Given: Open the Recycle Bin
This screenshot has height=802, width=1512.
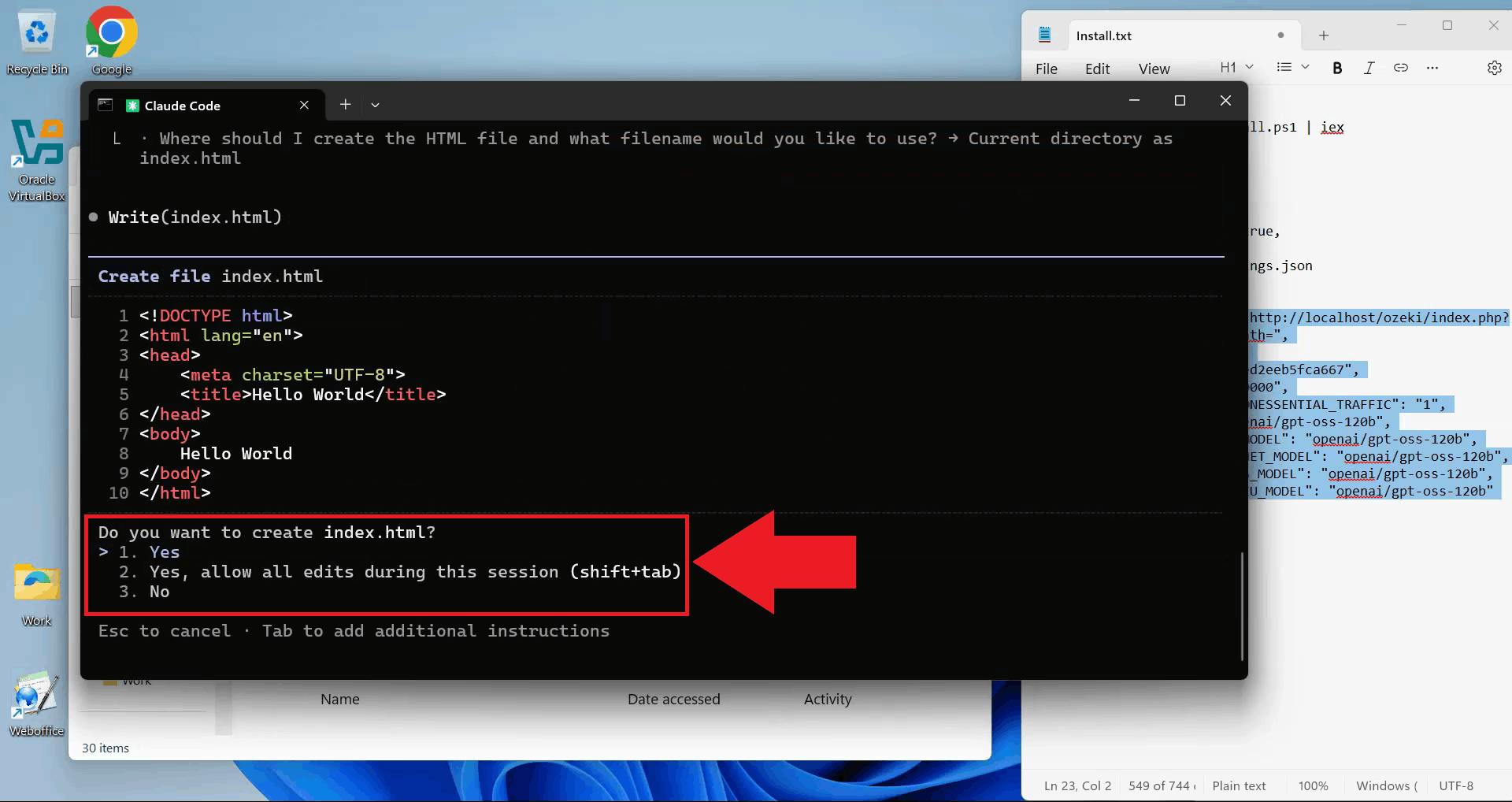Looking at the screenshot, I should coord(36,32).
